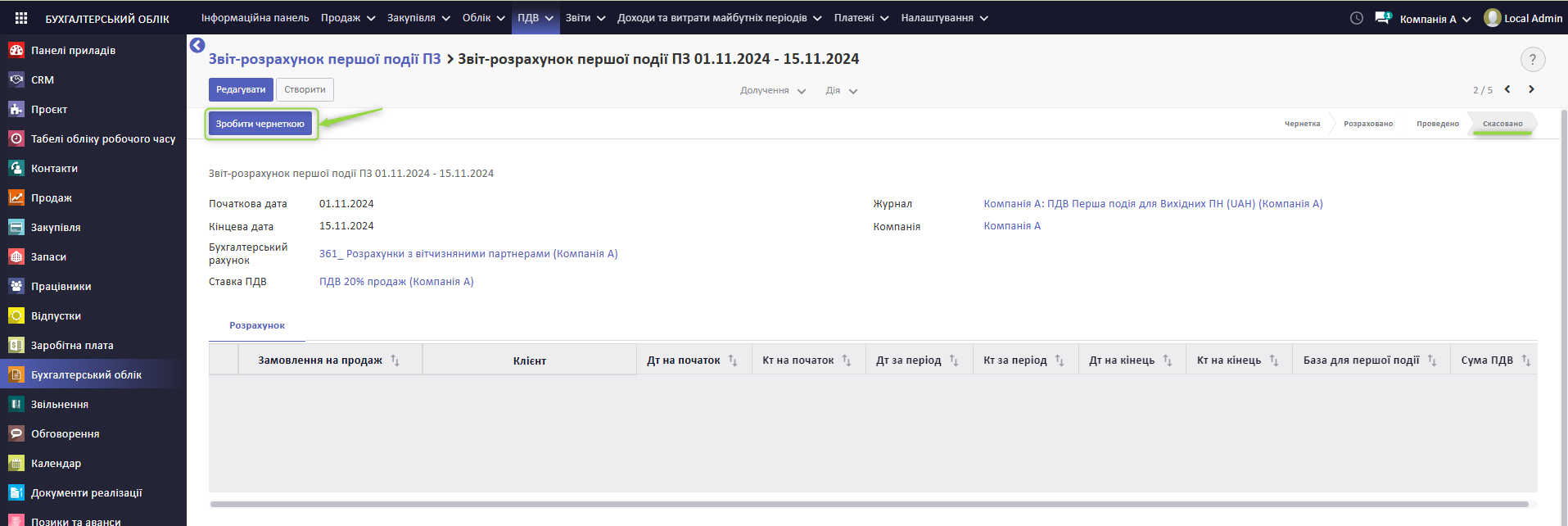This screenshot has height=526, width=1568.
Task: Open the Календар sidebar app
Action: tap(56, 463)
